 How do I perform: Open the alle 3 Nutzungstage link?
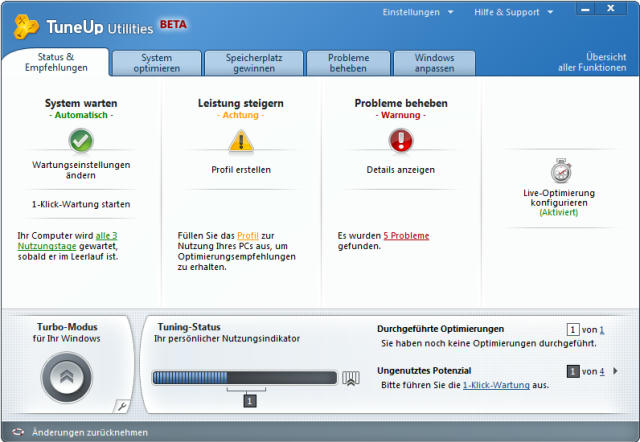pyautogui.click(x=67, y=241)
